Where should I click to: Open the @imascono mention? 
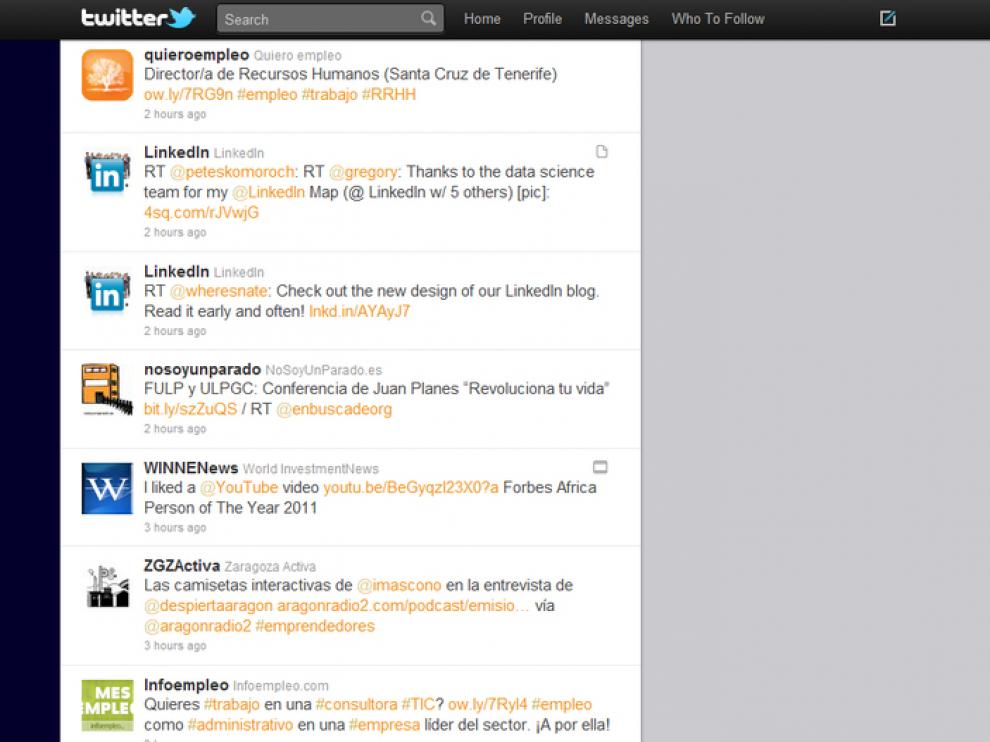[399, 585]
